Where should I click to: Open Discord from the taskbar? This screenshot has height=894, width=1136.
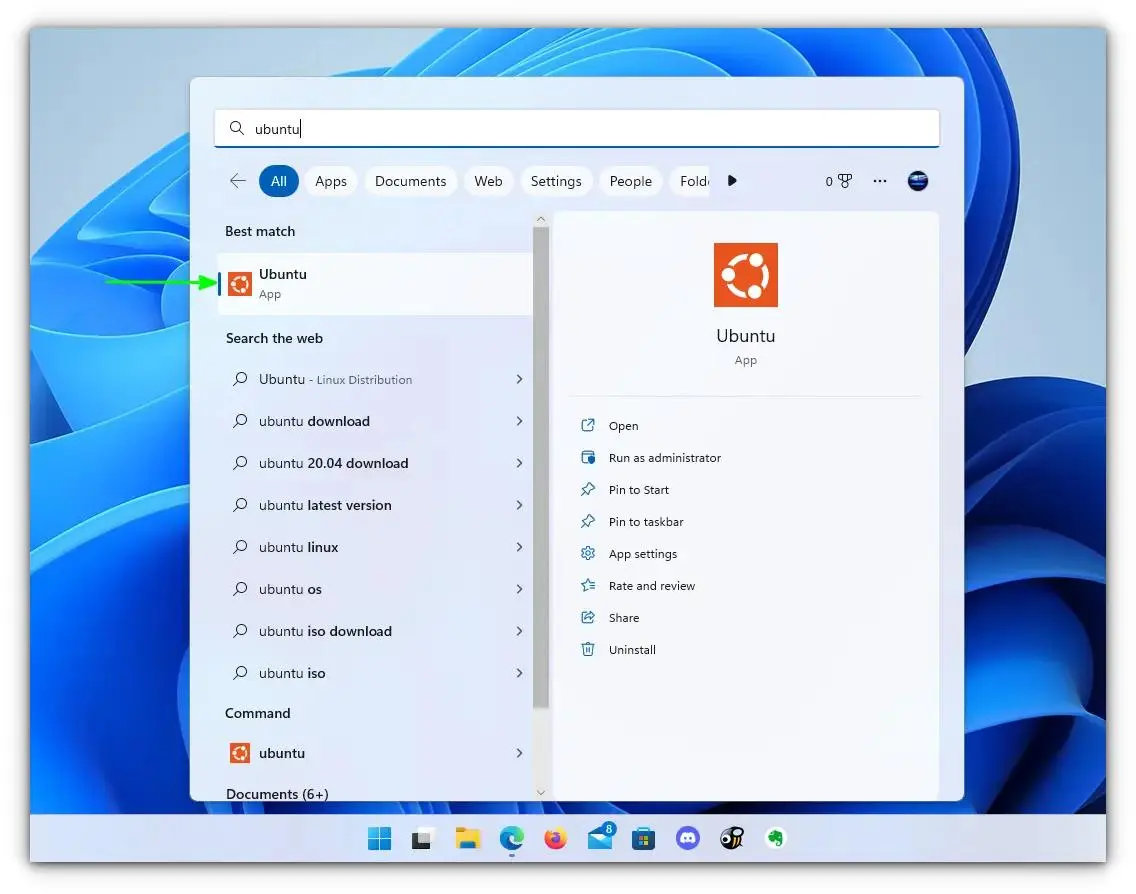click(x=688, y=838)
